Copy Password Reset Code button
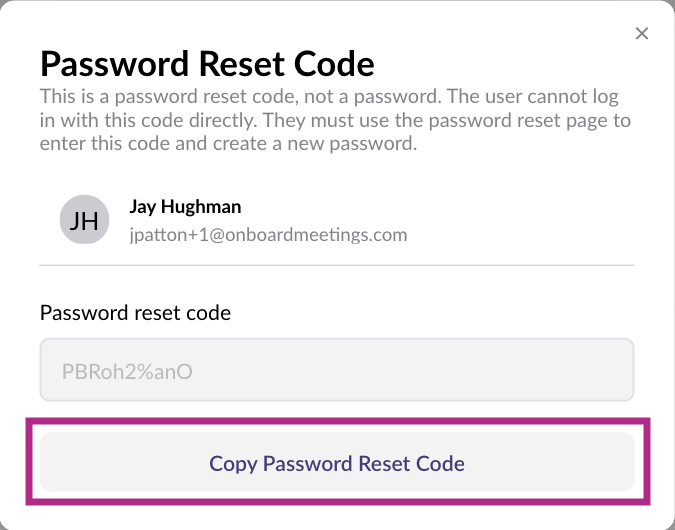The width and height of the screenshot is (675, 530). [x=337, y=463]
